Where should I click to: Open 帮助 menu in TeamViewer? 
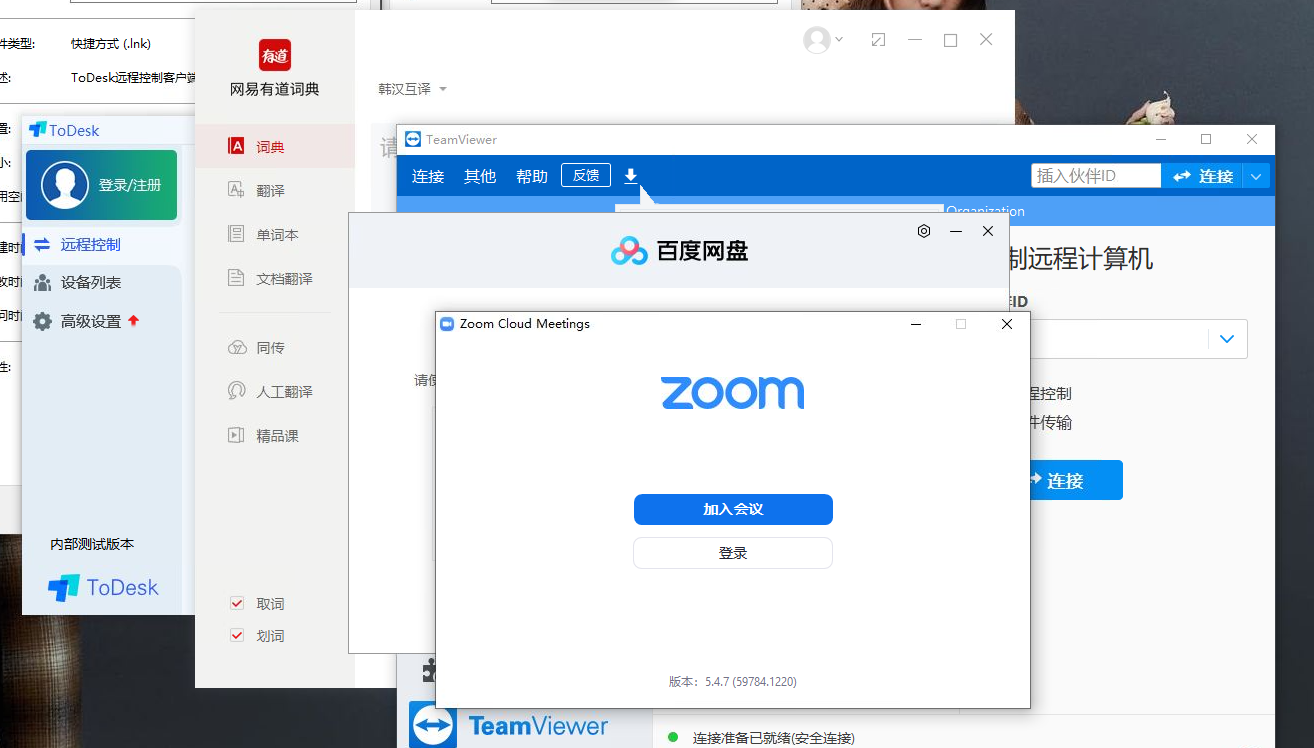[532, 176]
